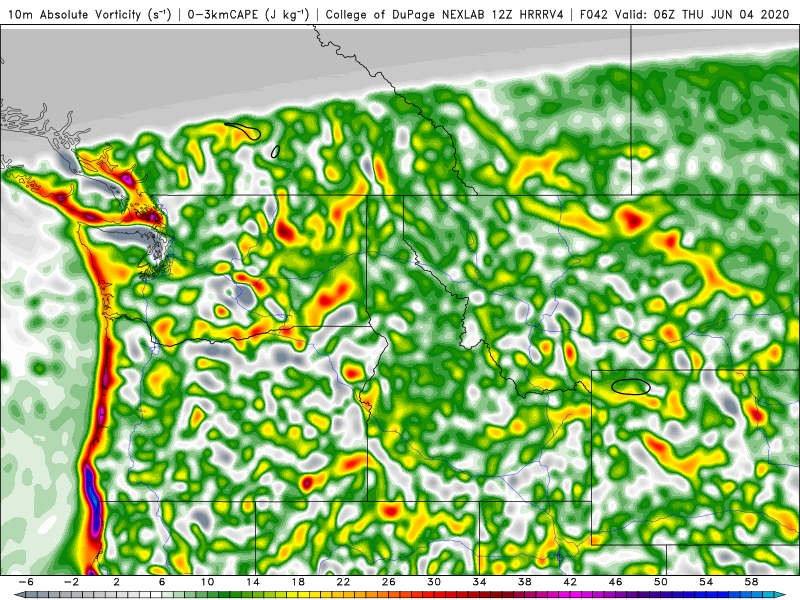The width and height of the screenshot is (800, 600).
Task: Click the '14' color scale label
Action: [x=253, y=582]
